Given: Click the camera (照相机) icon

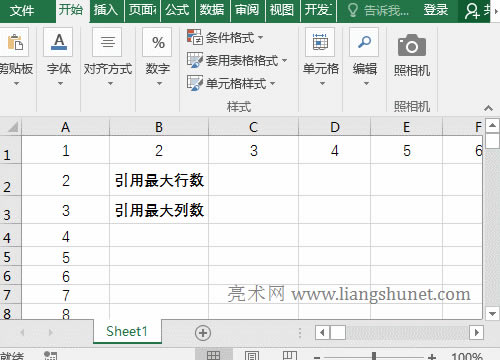Looking at the screenshot, I should click(412, 45).
